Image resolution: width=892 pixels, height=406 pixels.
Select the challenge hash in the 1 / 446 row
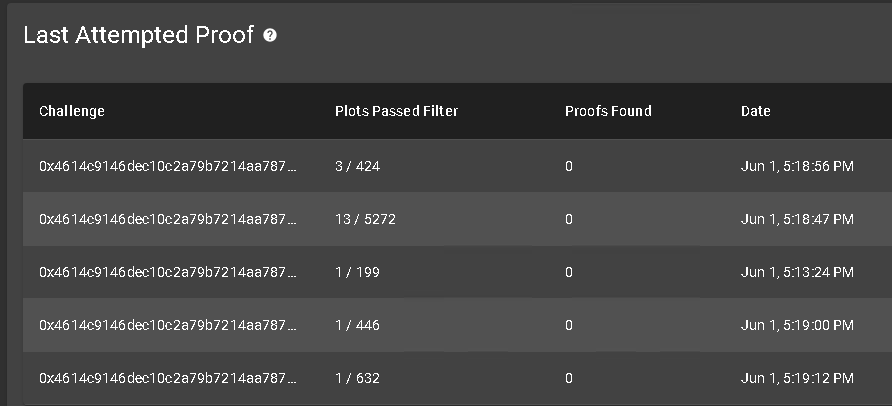point(168,325)
